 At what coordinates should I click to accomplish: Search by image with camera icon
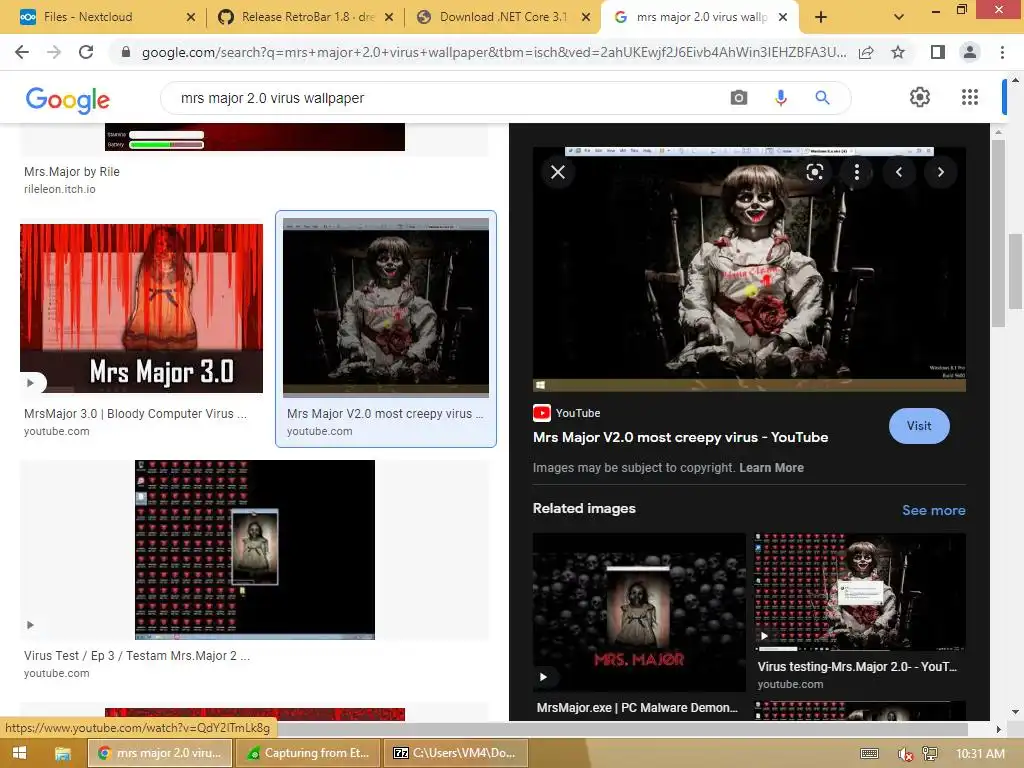(739, 98)
